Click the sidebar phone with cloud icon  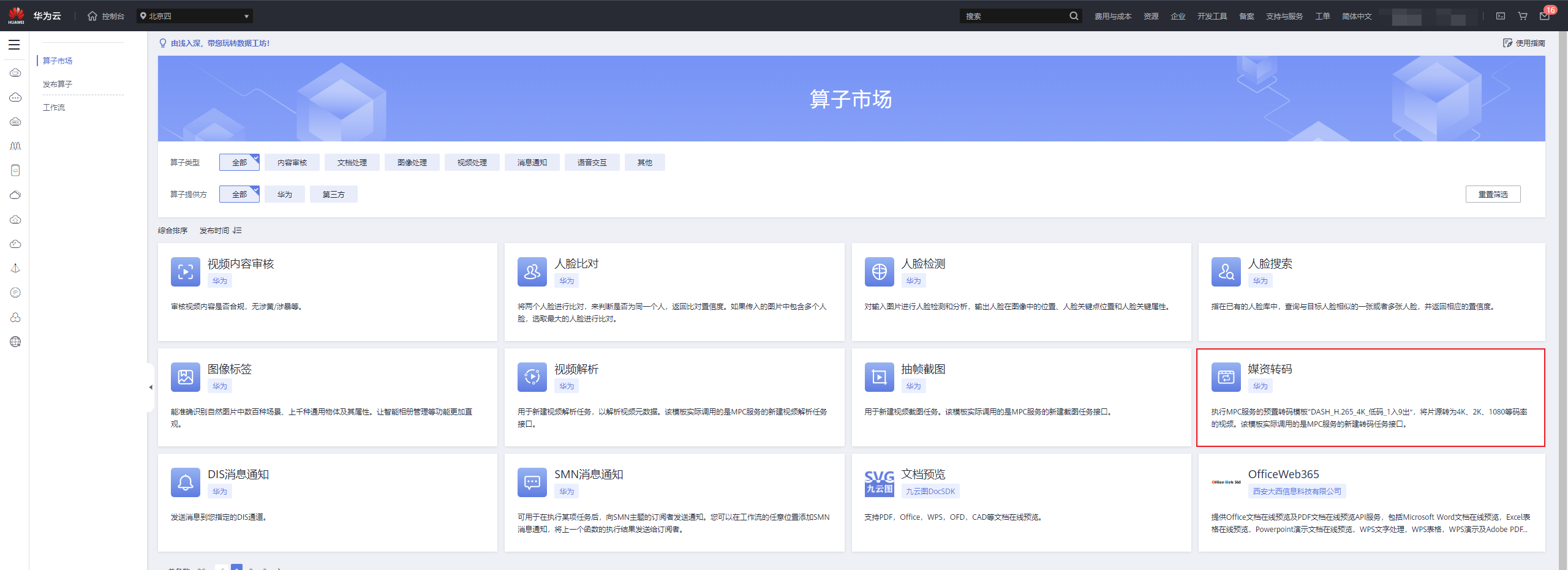pos(15,171)
